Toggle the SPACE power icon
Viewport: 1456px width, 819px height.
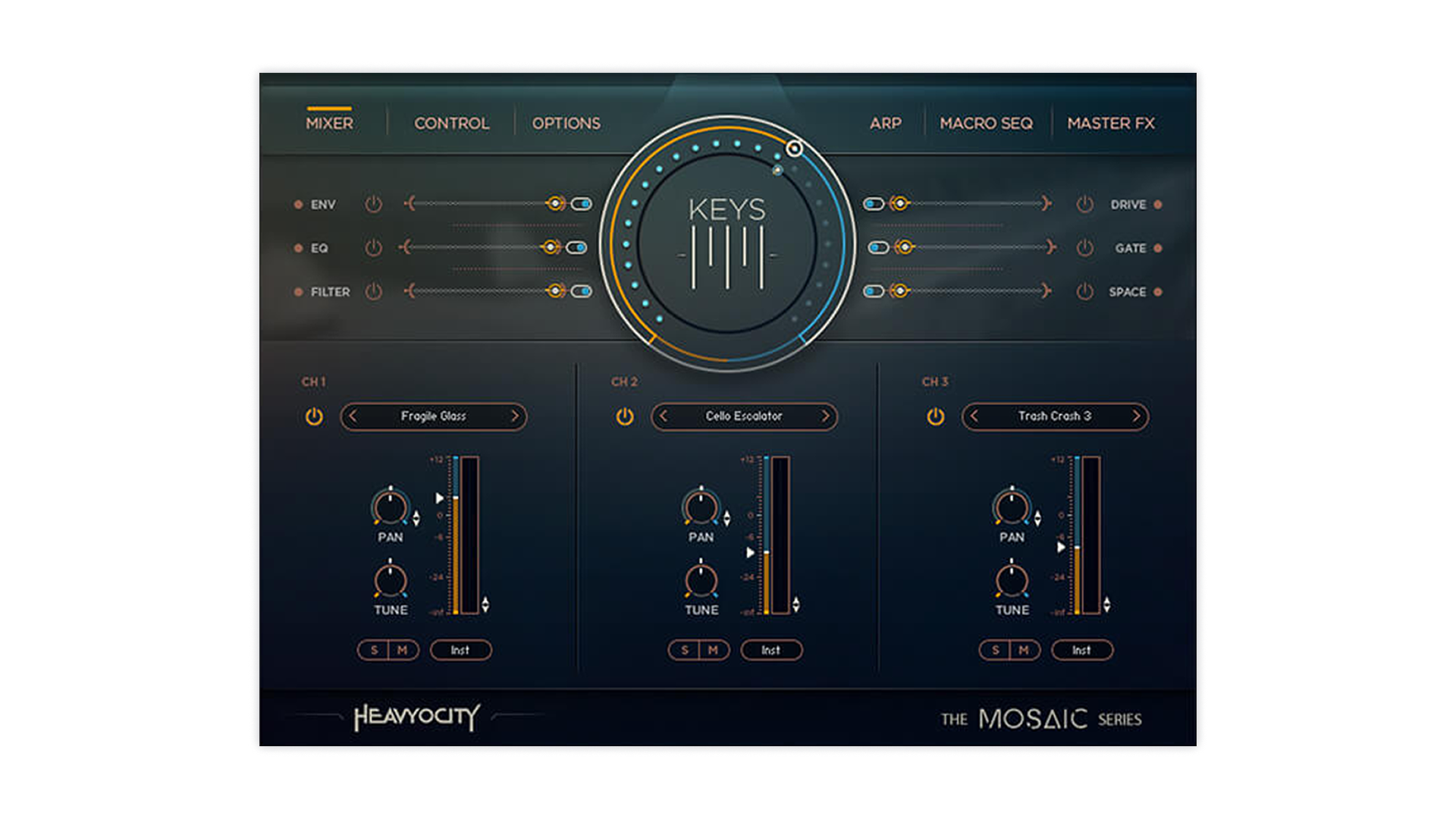pos(1085,292)
